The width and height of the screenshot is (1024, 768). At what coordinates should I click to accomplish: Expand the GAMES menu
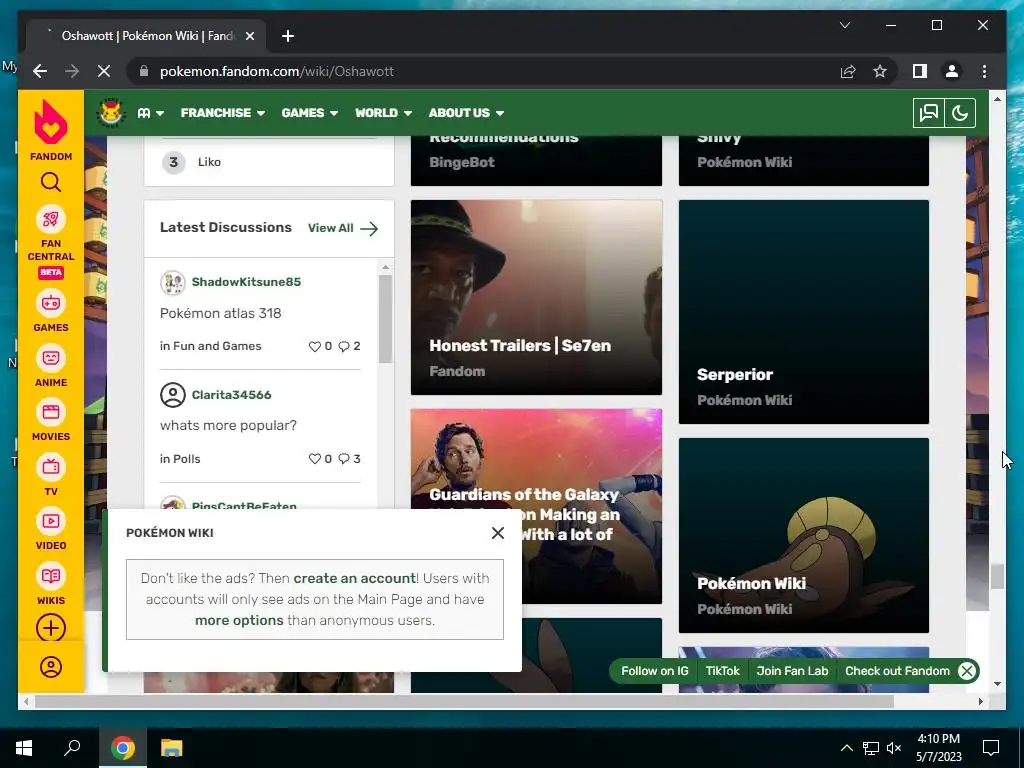tap(310, 113)
